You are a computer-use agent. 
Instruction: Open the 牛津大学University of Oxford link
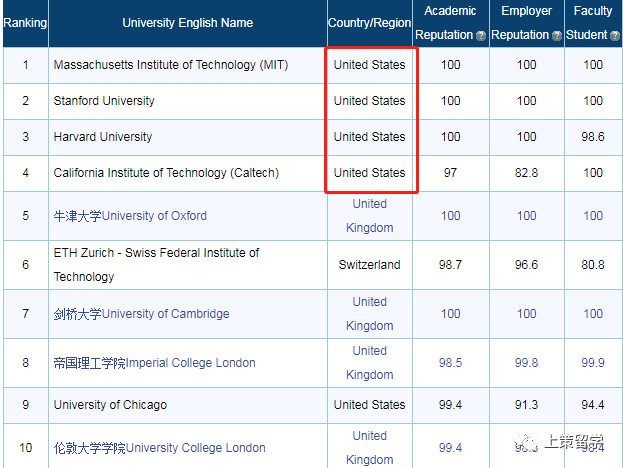tap(130, 216)
